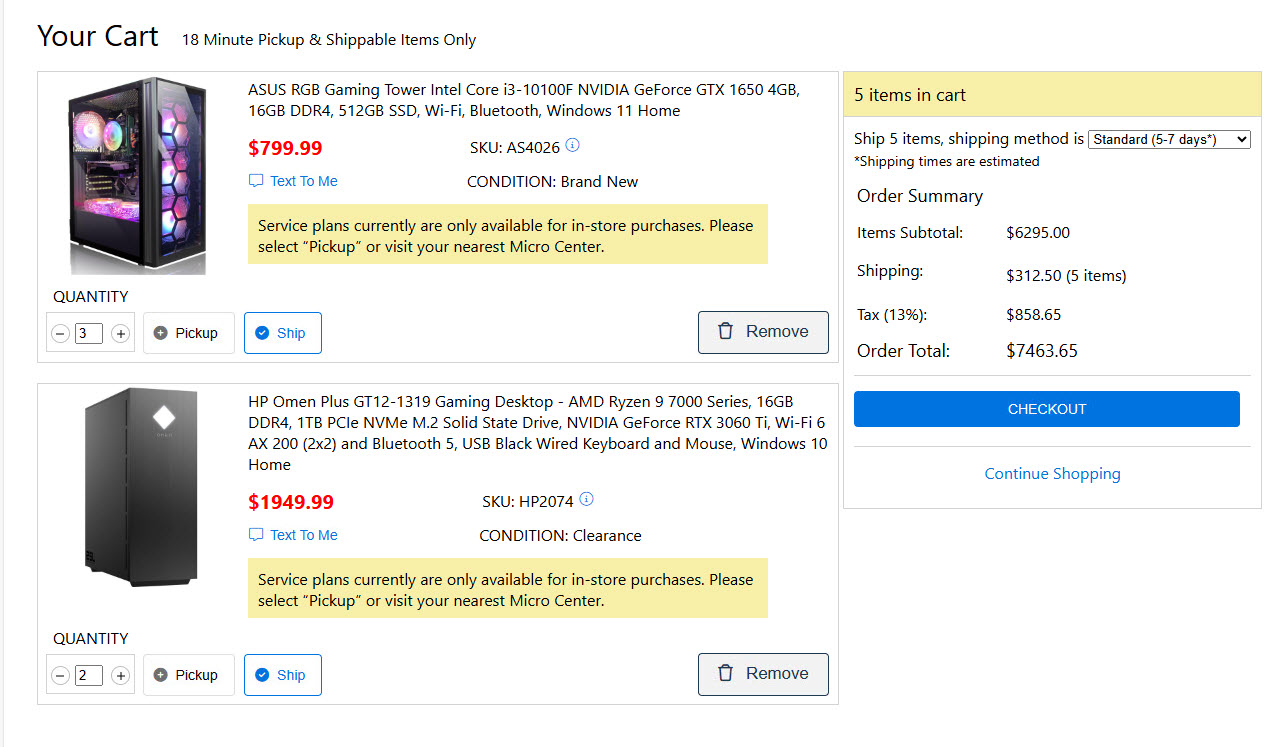This screenshot has height=747, width=1282.
Task: Click the ASUS tower quantity input field
Action: click(89, 334)
